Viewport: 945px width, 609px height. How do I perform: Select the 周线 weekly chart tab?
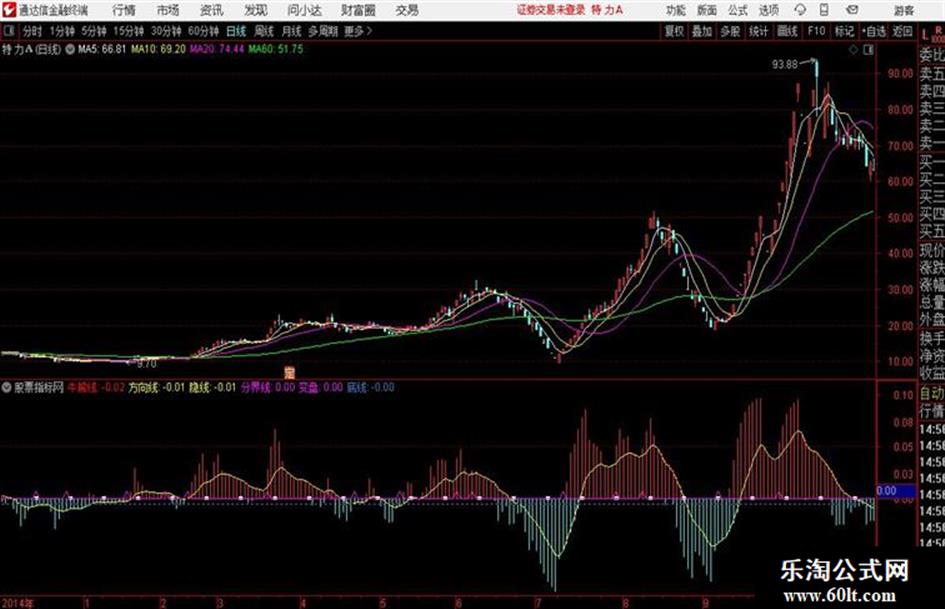tap(264, 31)
